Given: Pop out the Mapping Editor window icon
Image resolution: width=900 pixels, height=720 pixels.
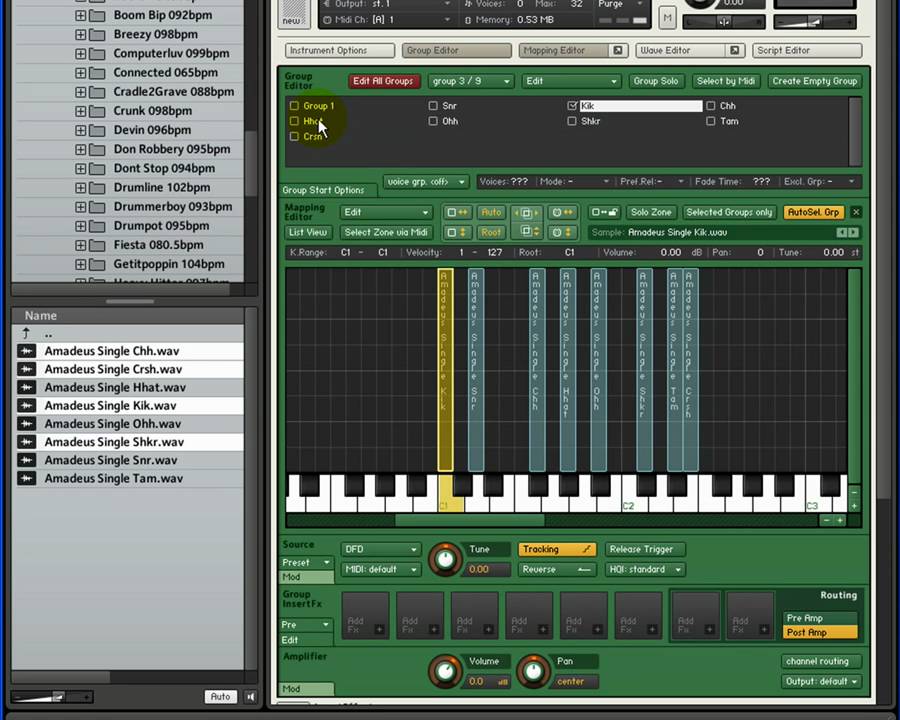Looking at the screenshot, I should [x=618, y=51].
